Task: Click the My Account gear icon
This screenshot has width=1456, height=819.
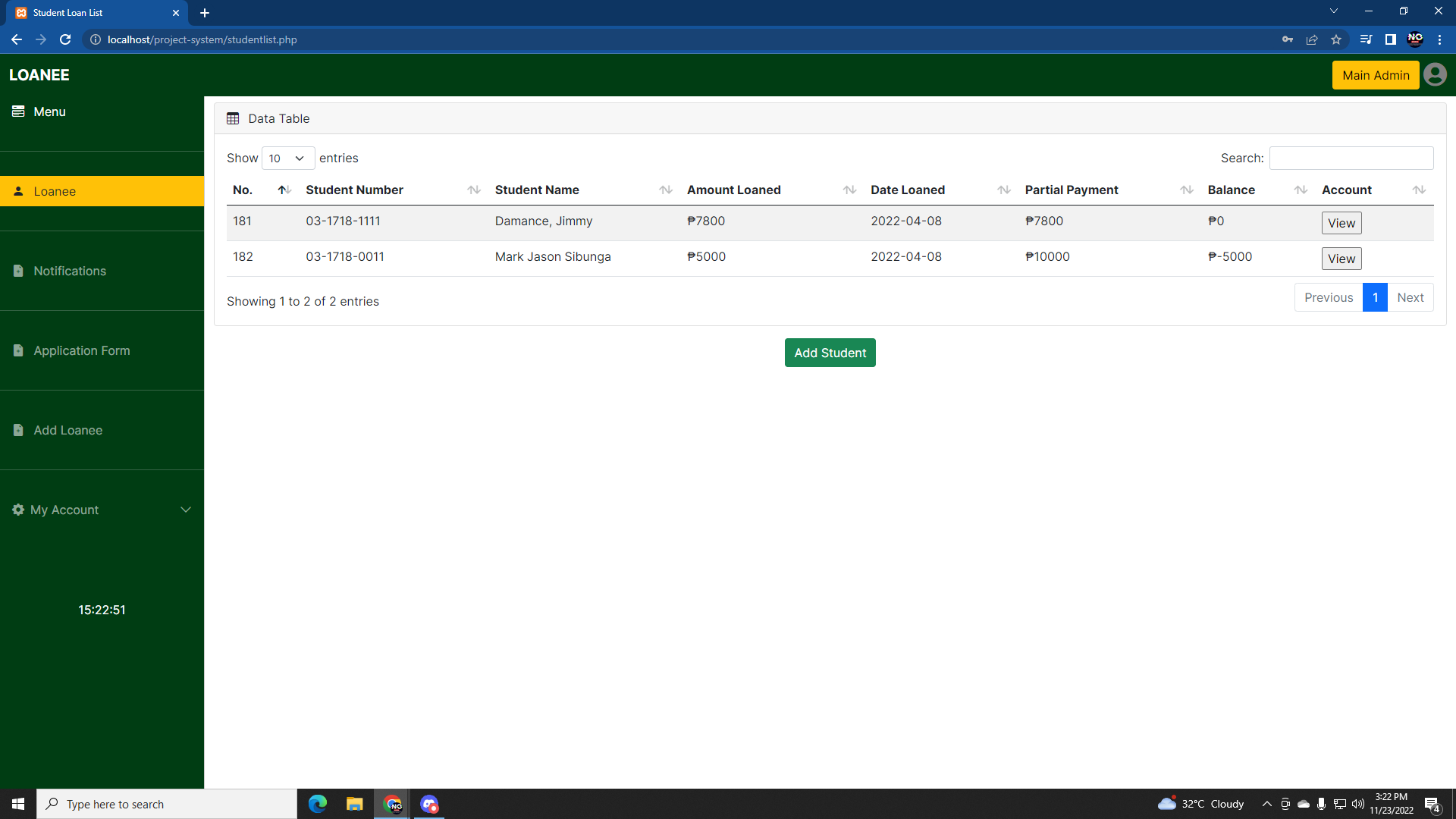Action: click(17, 510)
